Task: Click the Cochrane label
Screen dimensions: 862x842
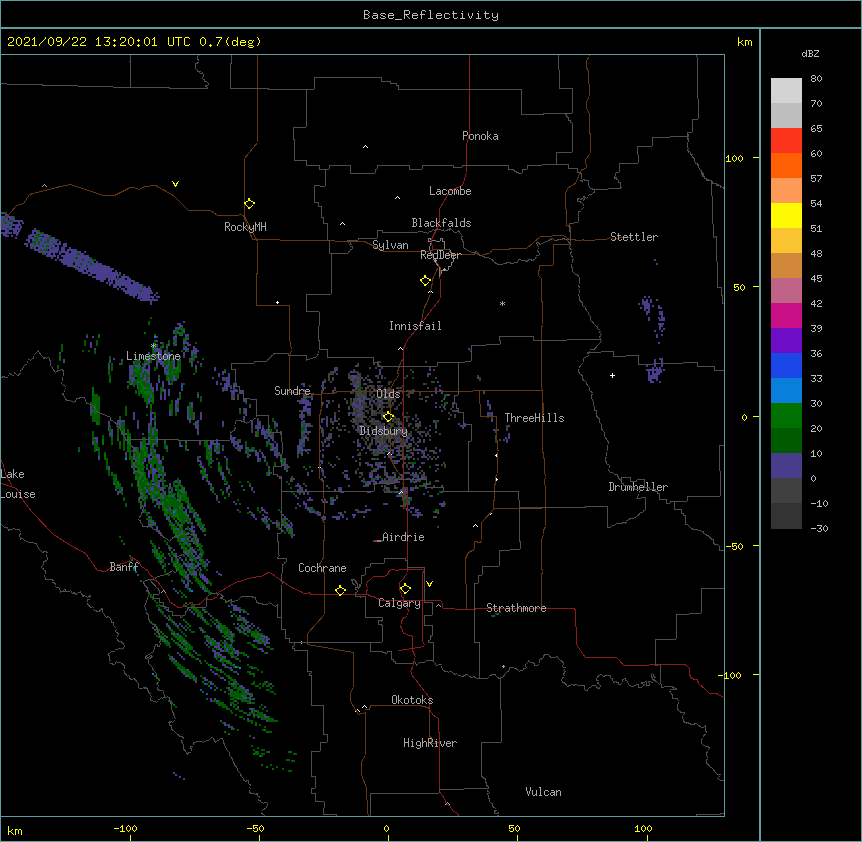Action: (322, 568)
